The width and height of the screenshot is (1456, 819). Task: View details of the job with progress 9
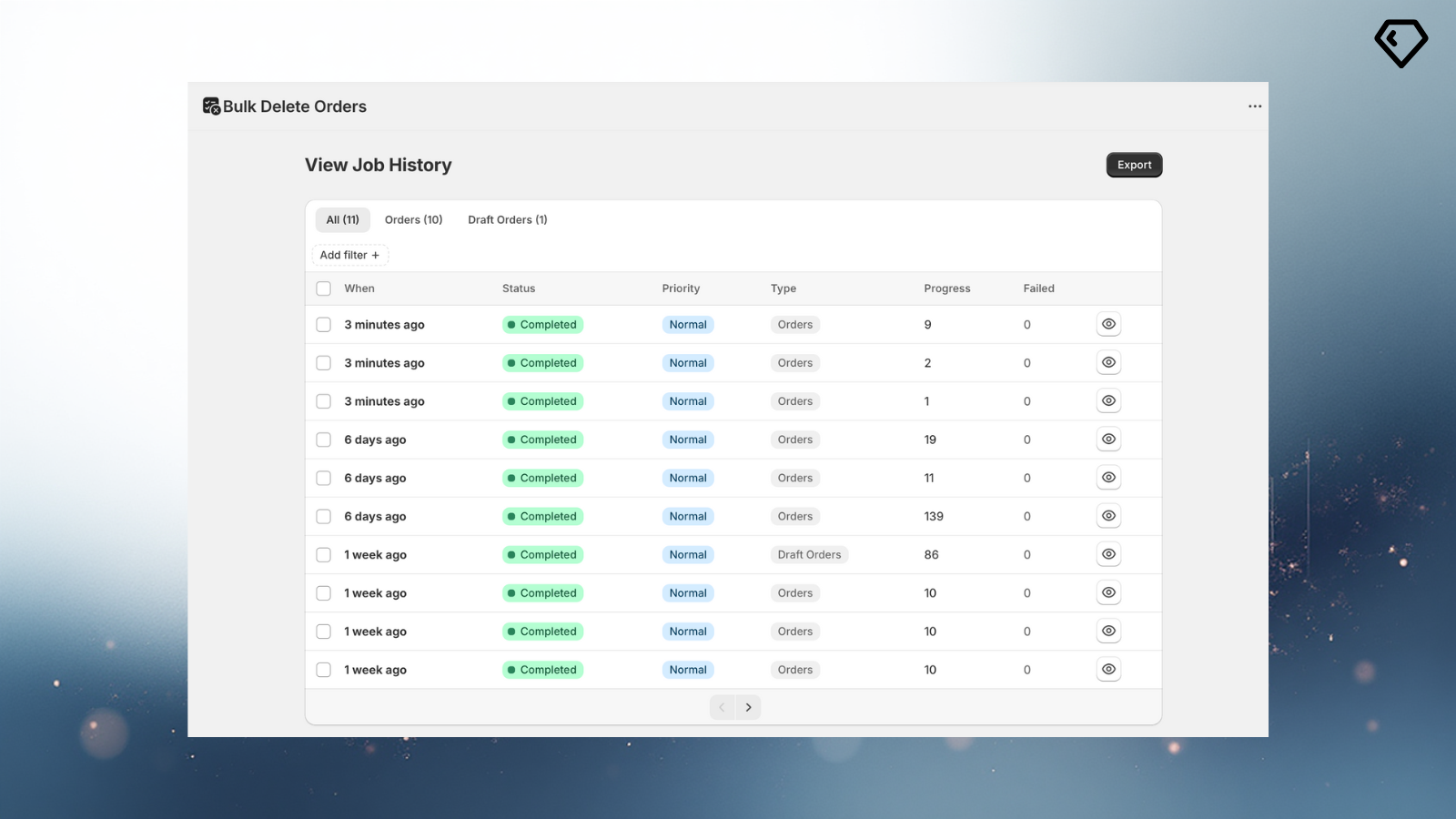(x=1108, y=325)
